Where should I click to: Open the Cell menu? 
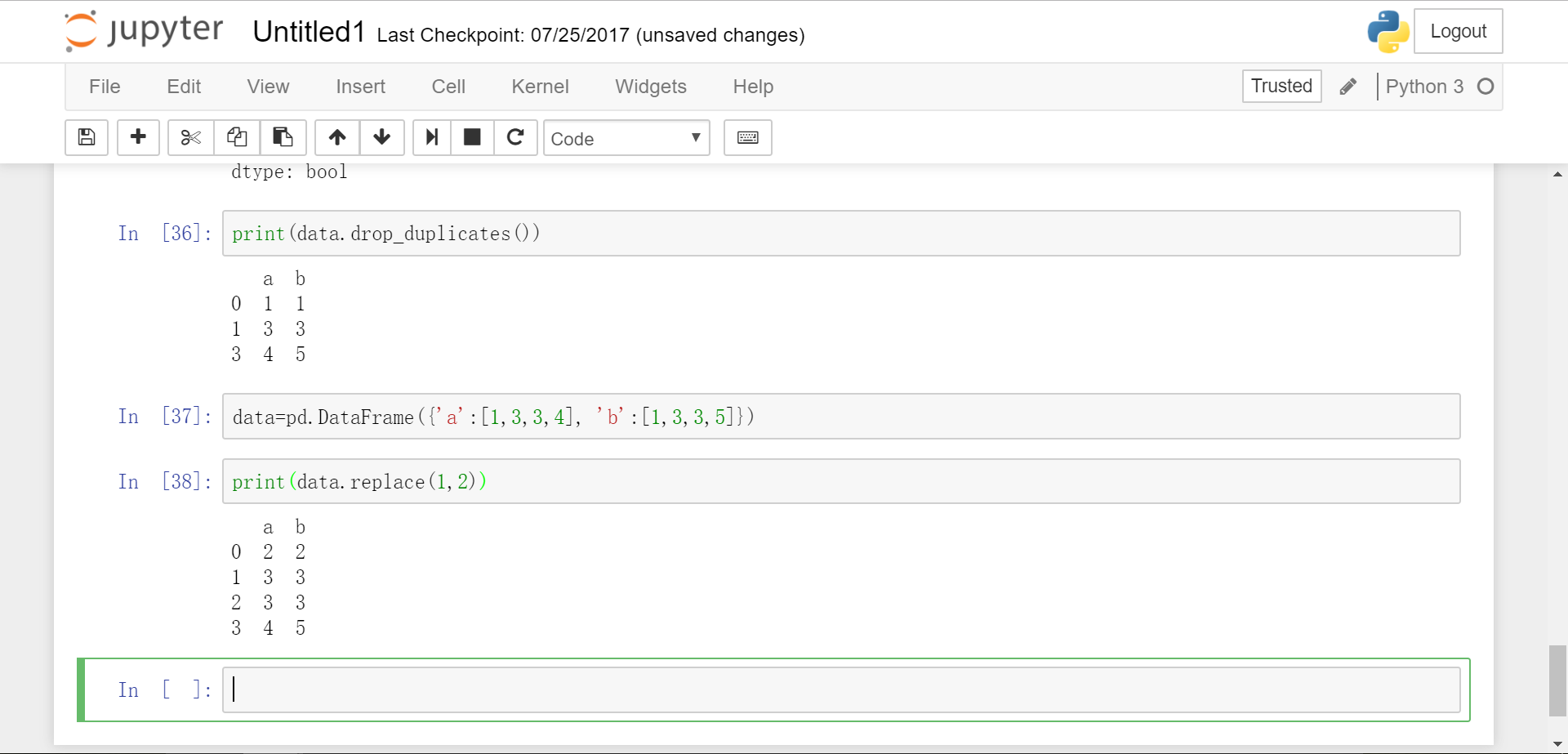coord(448,87)
